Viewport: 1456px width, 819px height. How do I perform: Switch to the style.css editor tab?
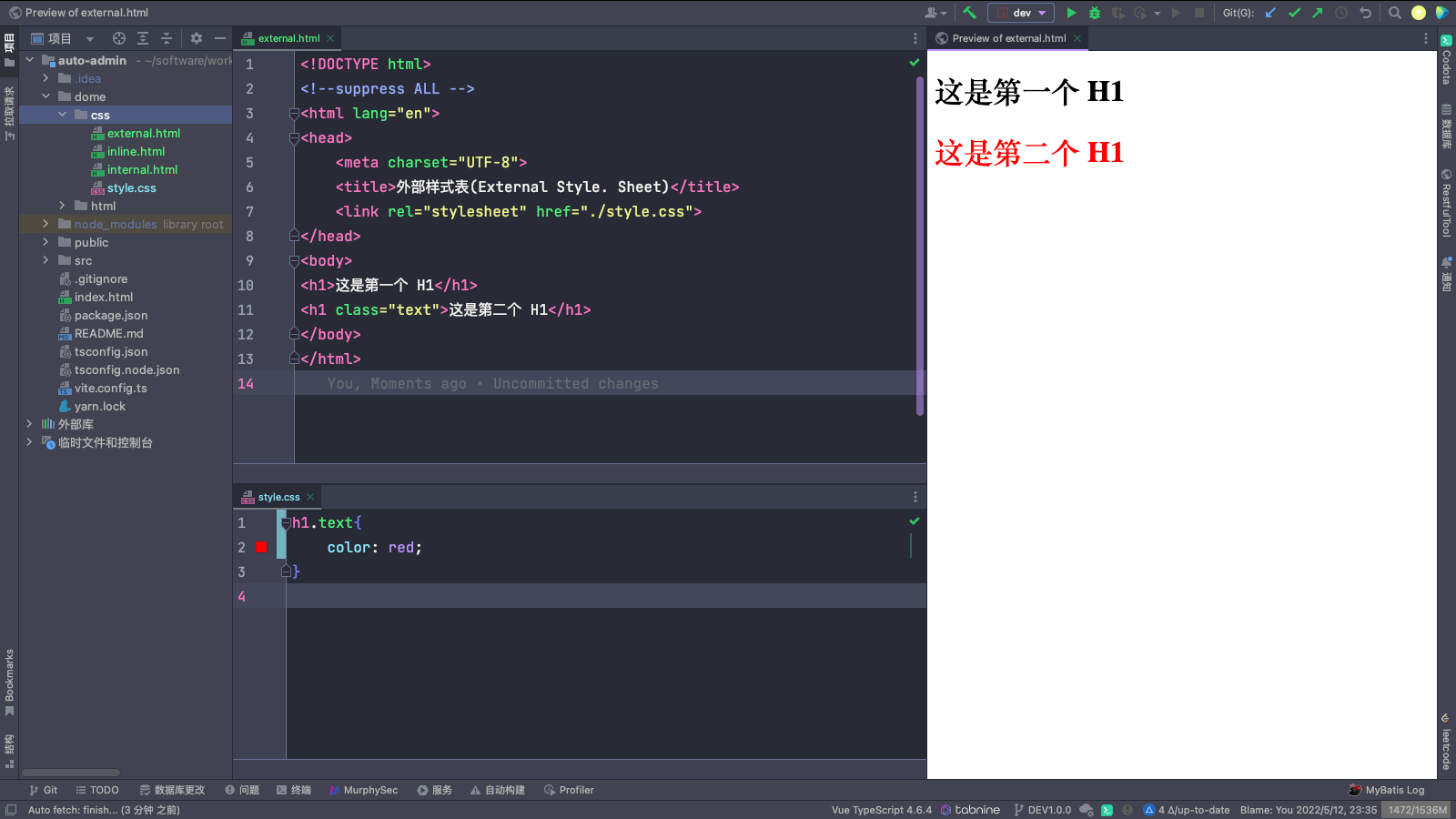(278, 497)
